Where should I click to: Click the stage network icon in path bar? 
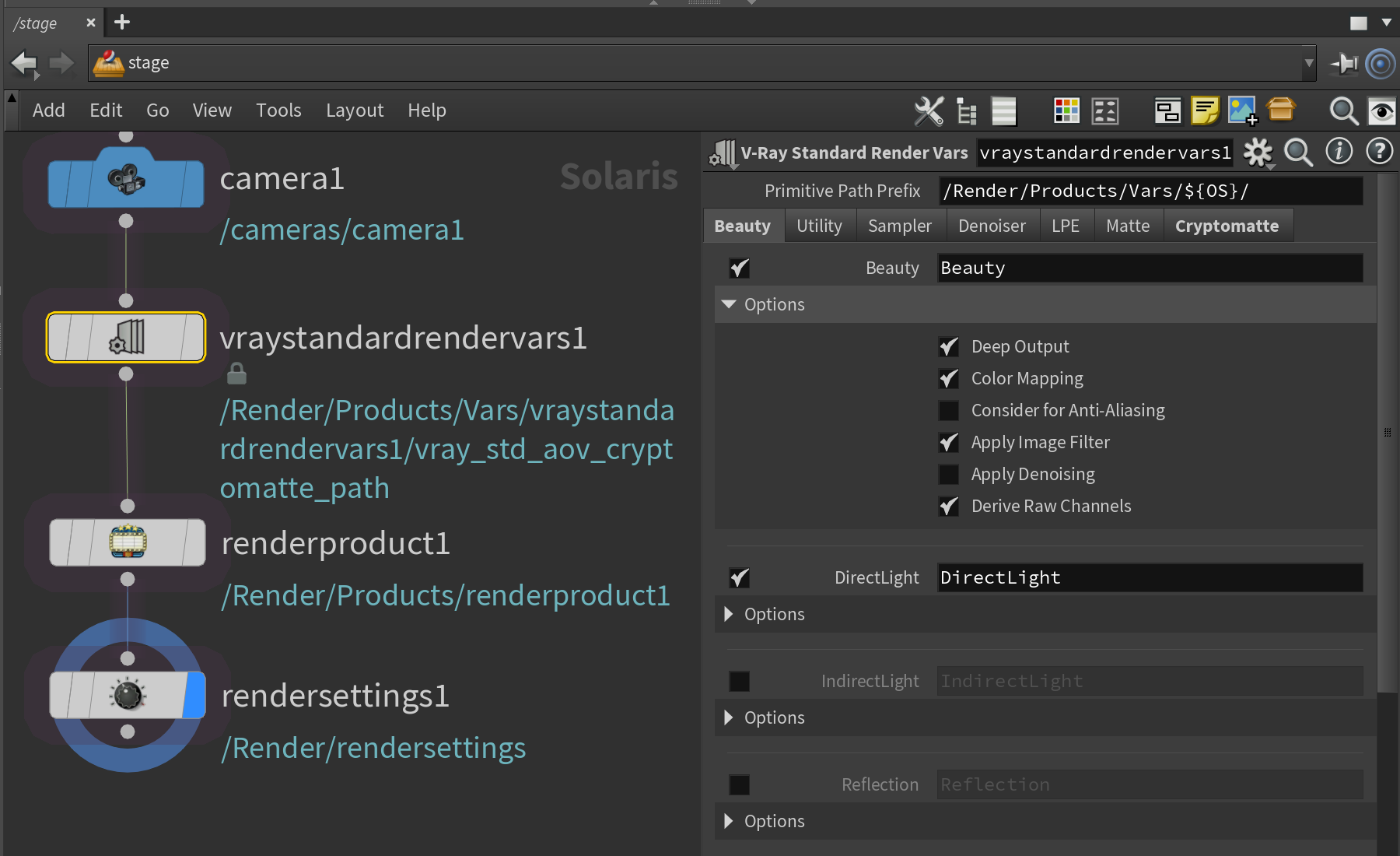click(108, 63)
